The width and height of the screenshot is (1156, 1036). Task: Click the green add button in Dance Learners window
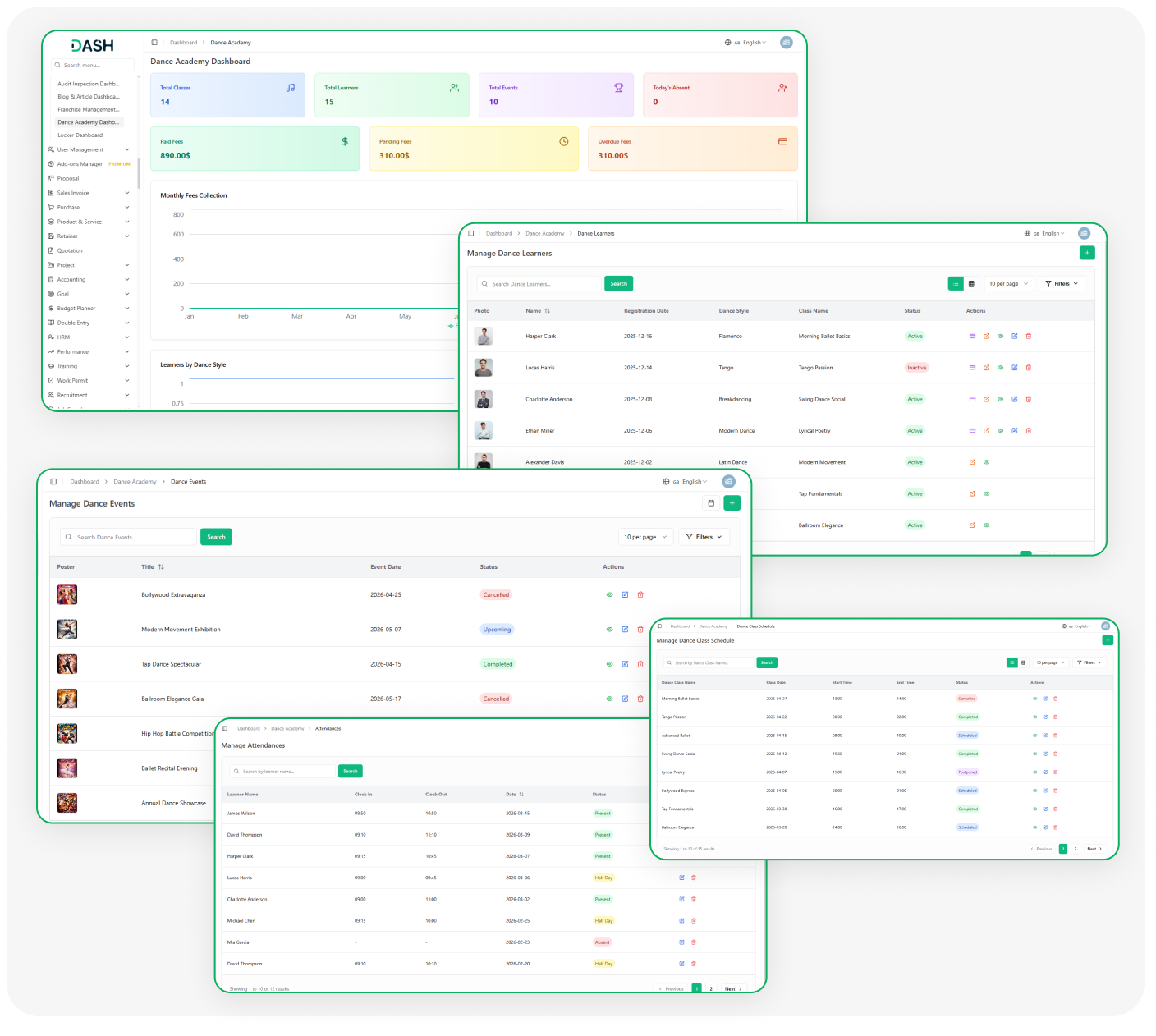[x=1087, y=253]
